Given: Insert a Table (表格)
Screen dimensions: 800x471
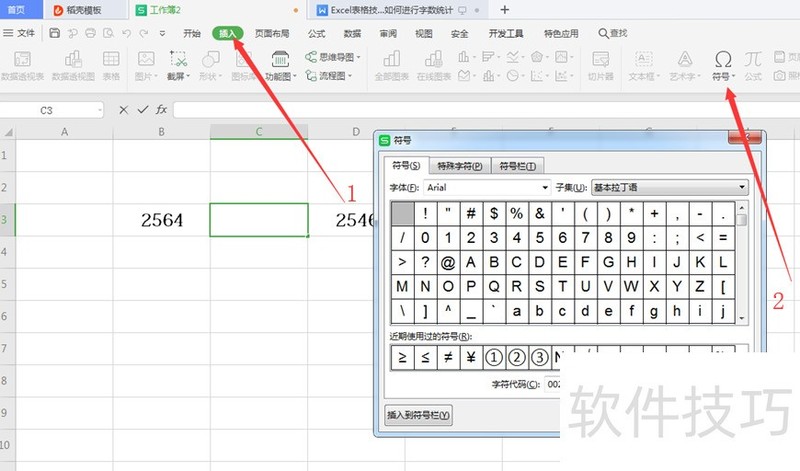Looking at the screenshot, I should click(x=111, y=66).
